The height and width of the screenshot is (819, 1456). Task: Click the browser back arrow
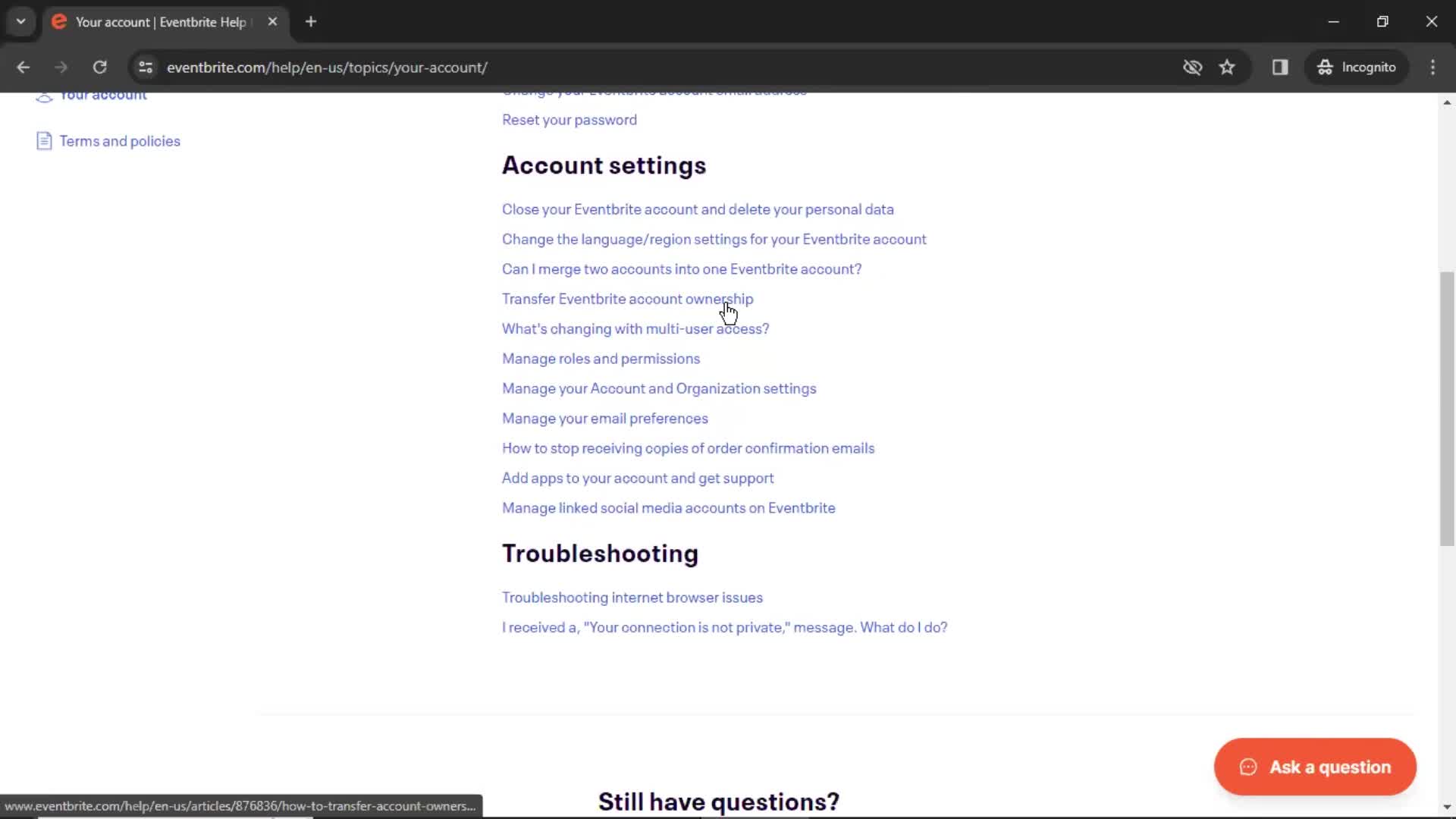pos(23,67)
